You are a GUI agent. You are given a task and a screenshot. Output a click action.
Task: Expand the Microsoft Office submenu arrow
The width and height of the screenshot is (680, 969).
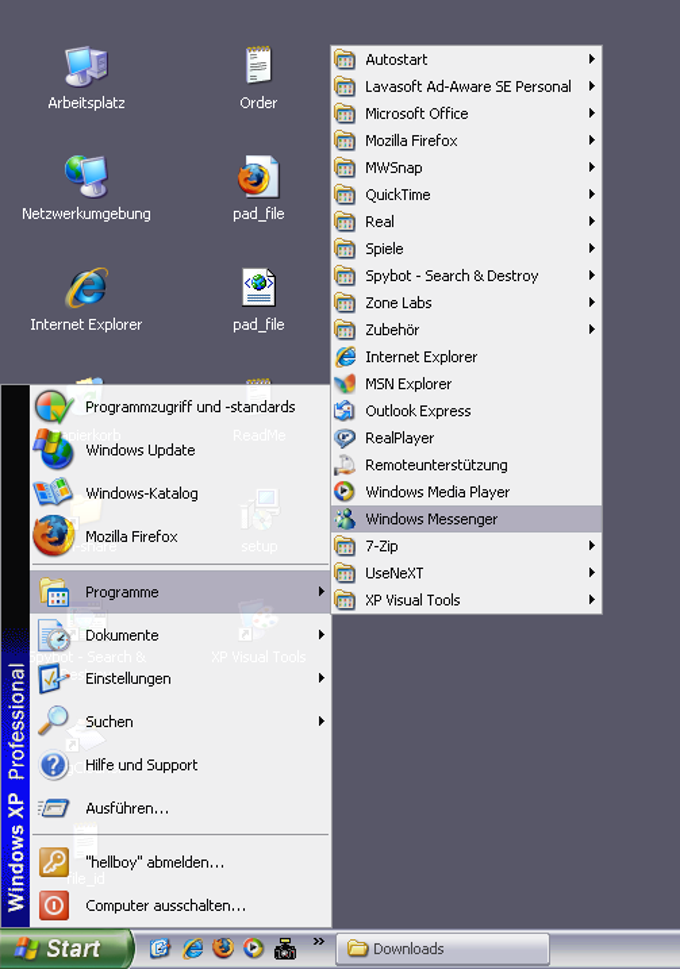pos(592,113)
